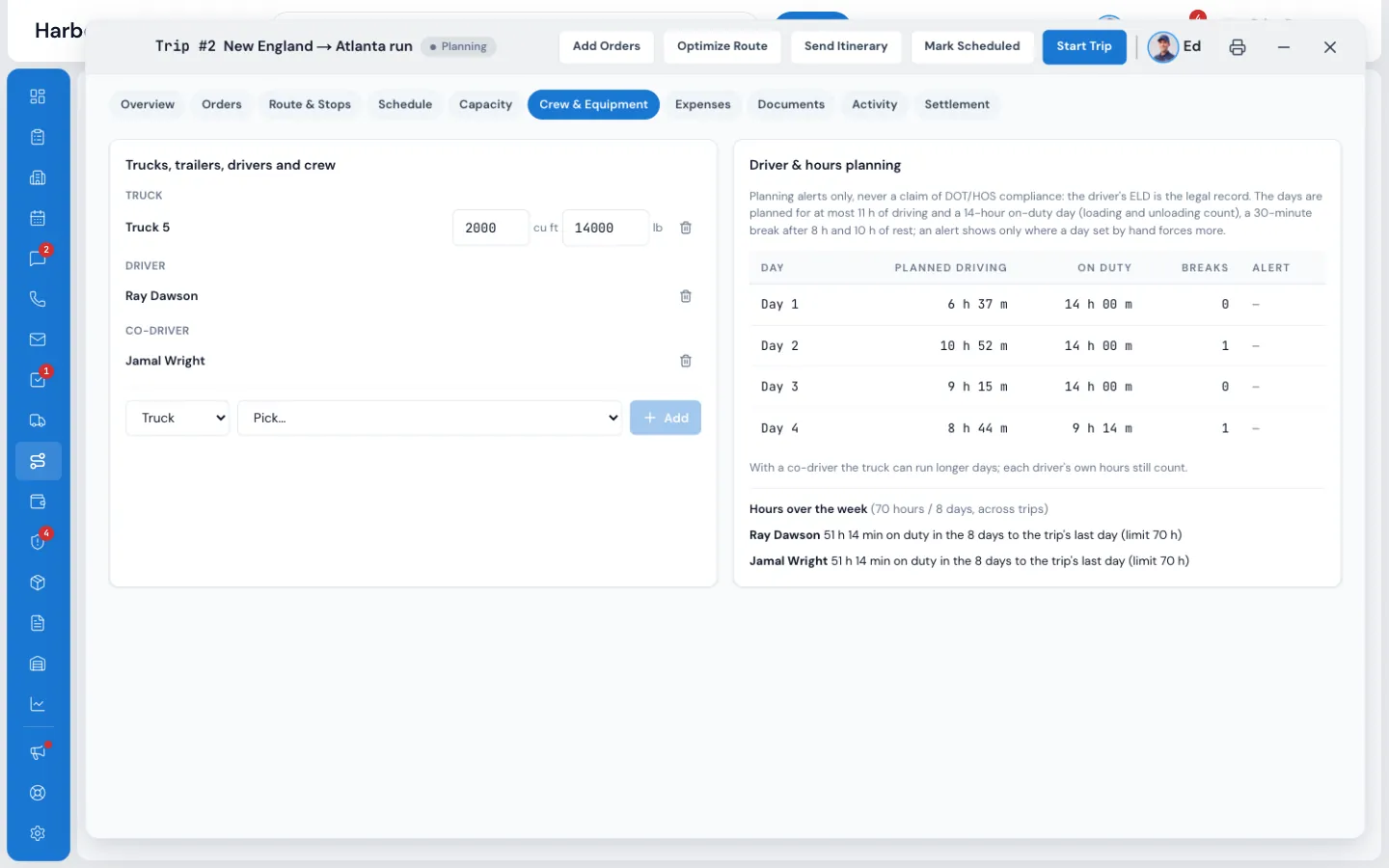
Task: Start the trip with Start Trip
Action: 1084,47
